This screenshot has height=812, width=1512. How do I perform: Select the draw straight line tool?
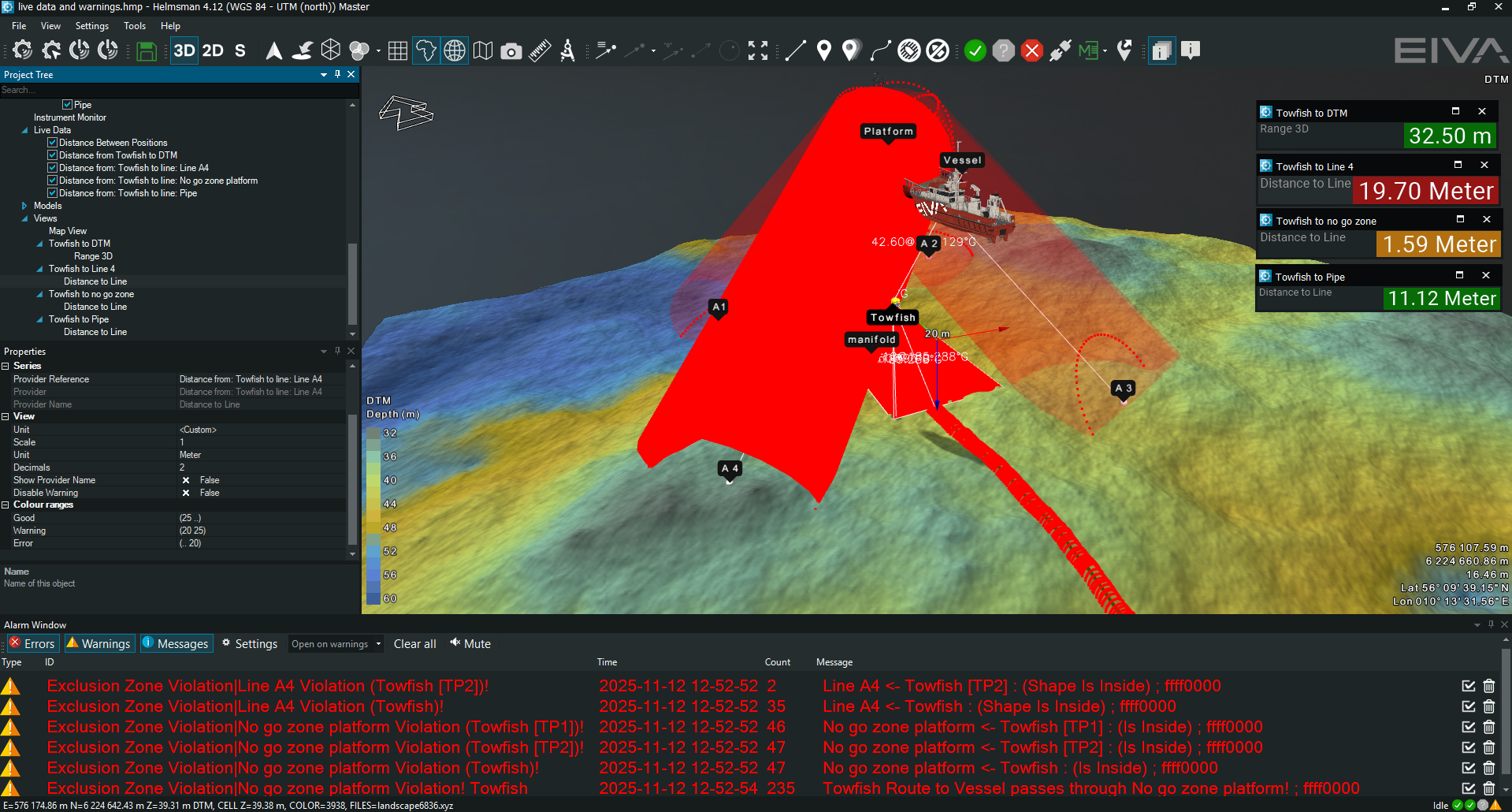pyautogui.click(x=796, y=51)
